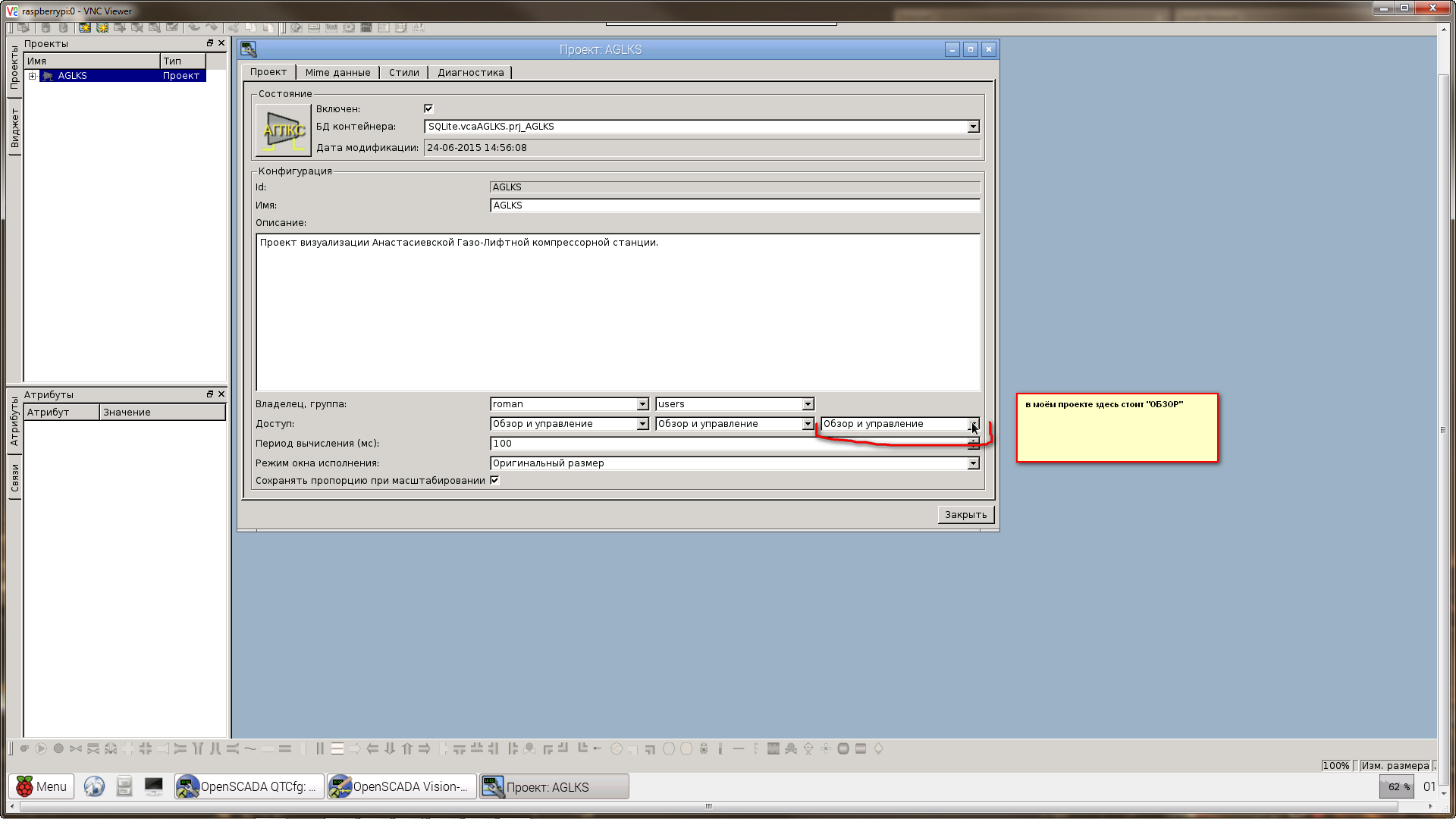Switch to OpenSCADA Vision taskbar window
Screen dimensions: 1456x819
click(402, 786)
